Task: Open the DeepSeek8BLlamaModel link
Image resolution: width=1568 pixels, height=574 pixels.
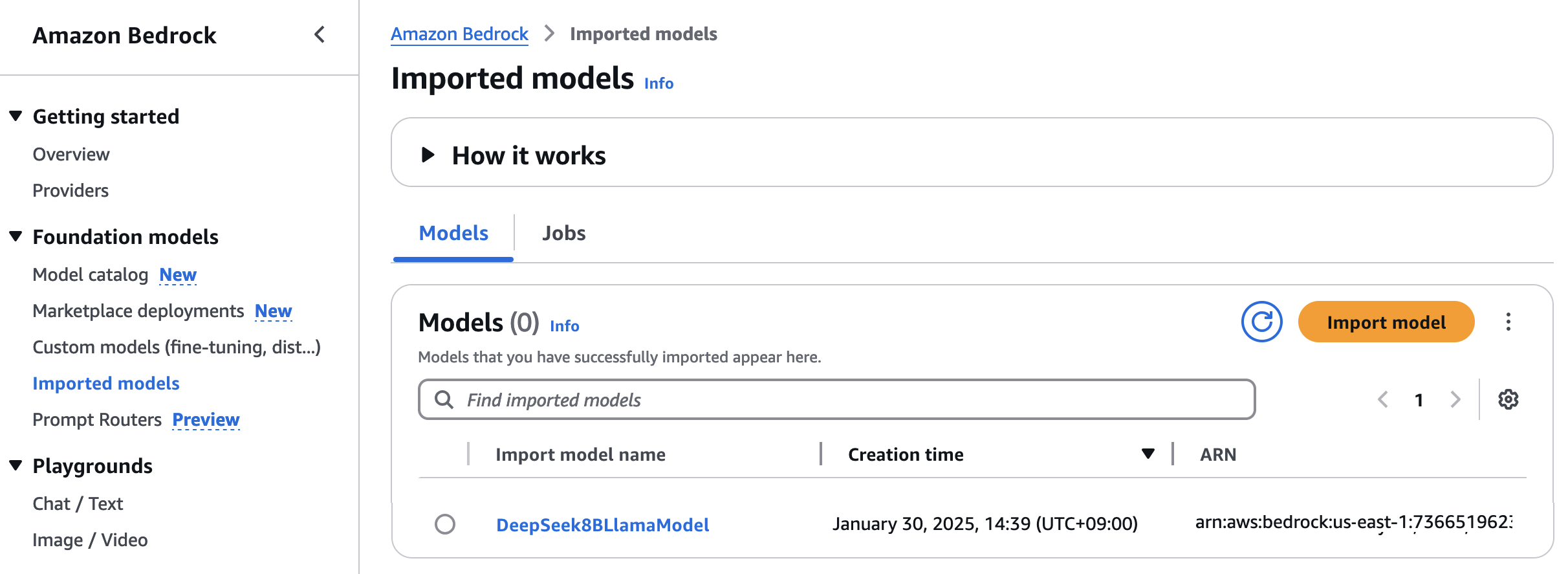Action: click(602, 524)
